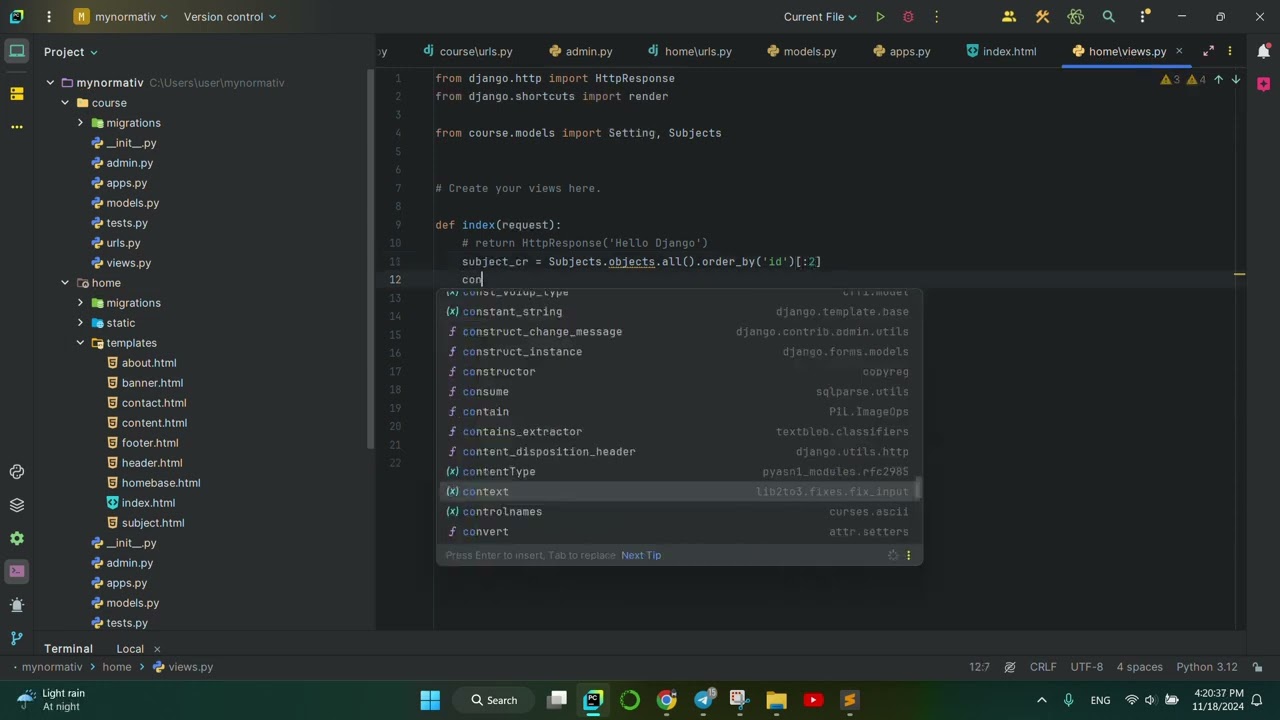Jump to next highlighted problem arrow
The height and width of the screenshot is (720, 1280).
[x=1236, y=79]
